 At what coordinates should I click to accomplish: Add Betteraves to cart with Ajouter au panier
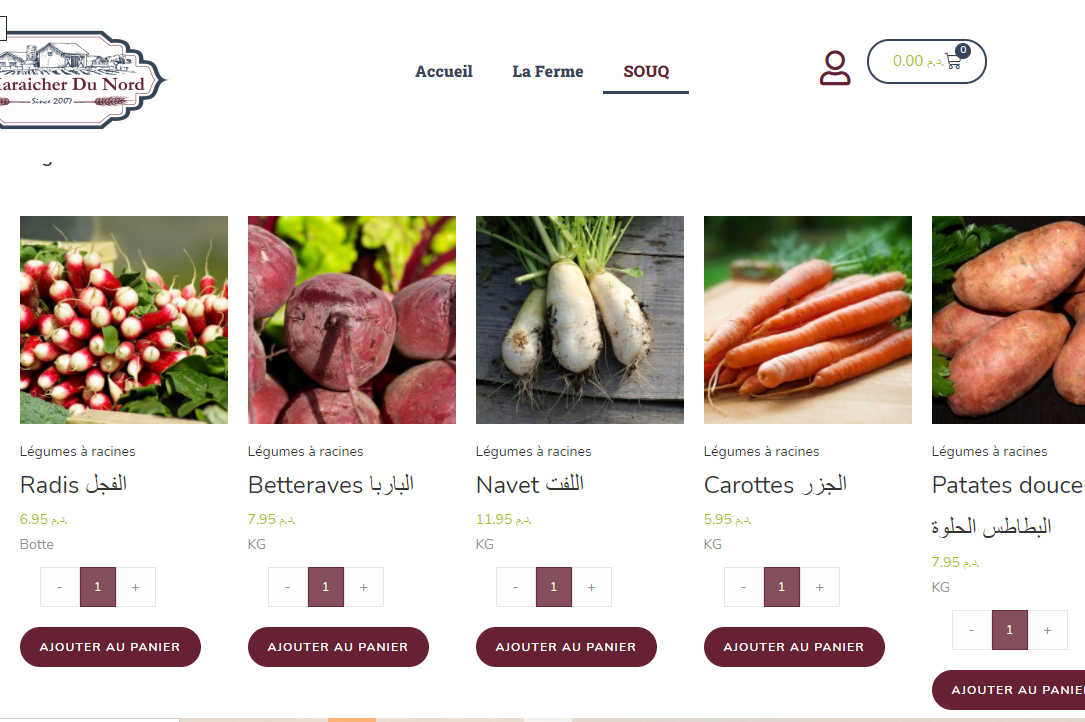pos(338,647)
